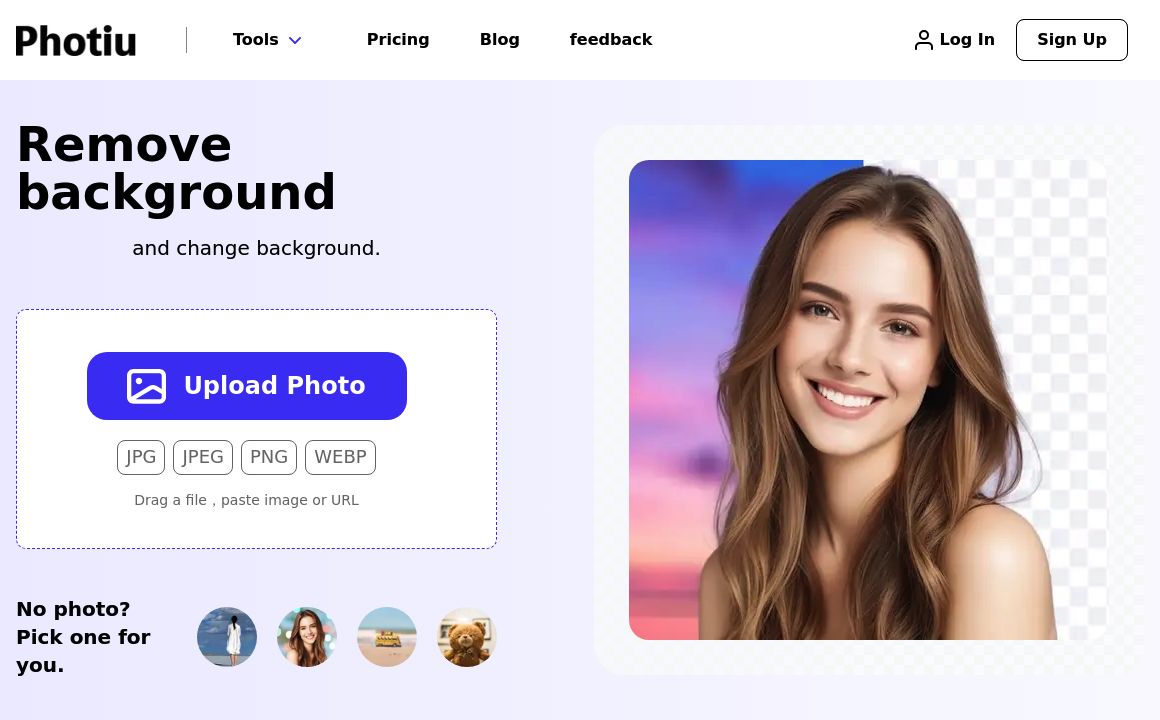Image resolution: width=1160 pixels, height=720 pixels.
Task: Click the user profile icon
Action: point(923,40)
